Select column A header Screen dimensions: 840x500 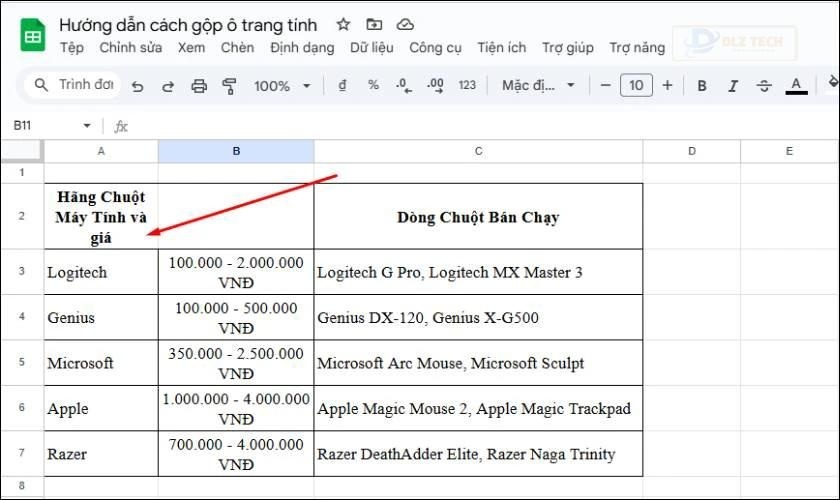[x=101, y=151]
